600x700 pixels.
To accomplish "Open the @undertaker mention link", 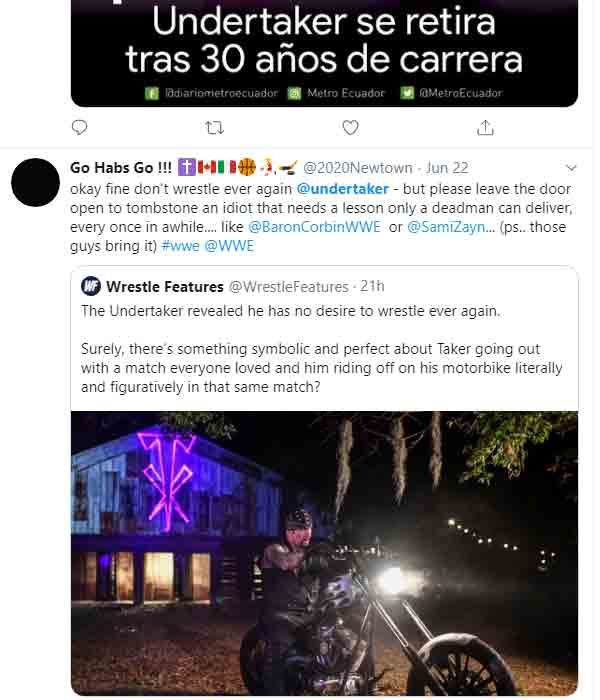I will point(343,189).
